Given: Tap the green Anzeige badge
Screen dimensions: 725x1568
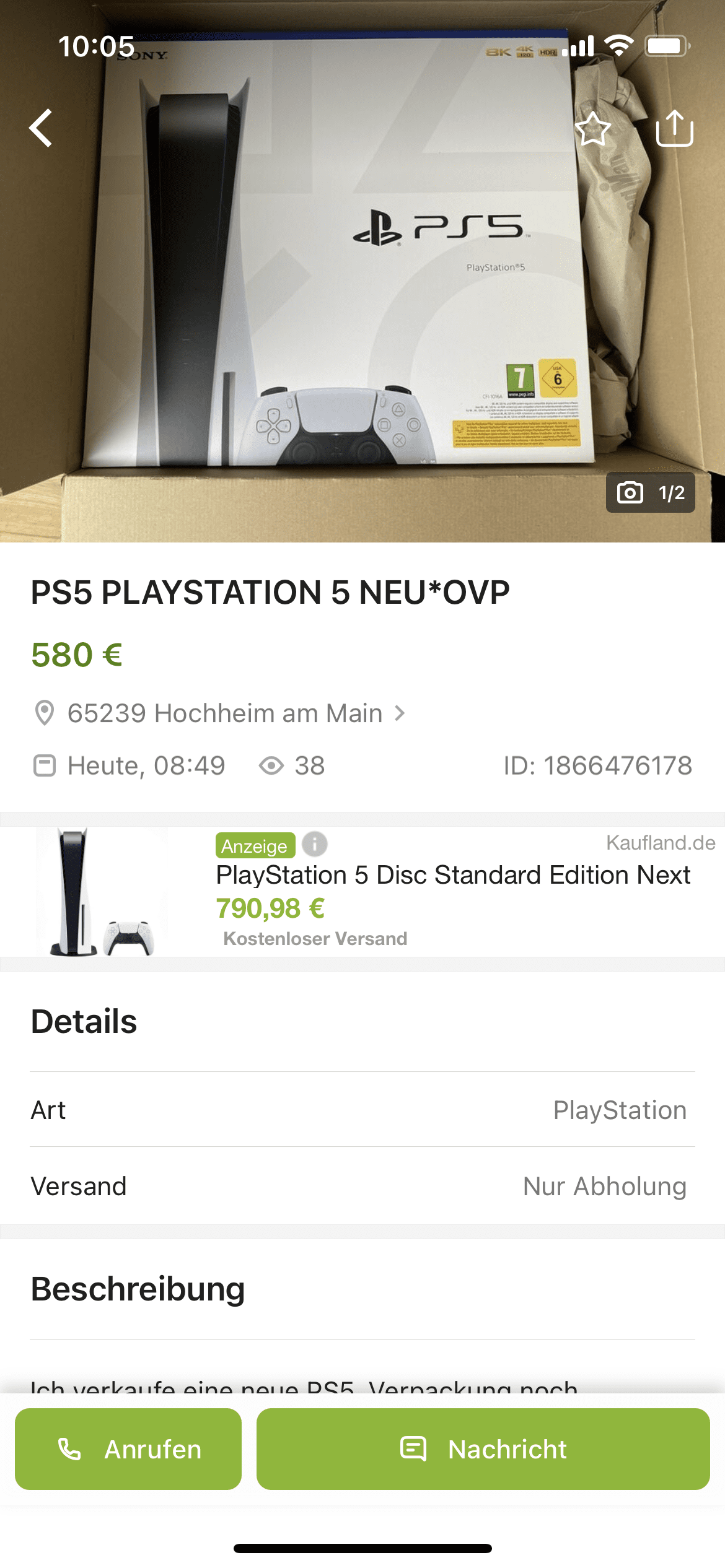Looking at the screenshot, I should point(255,845).
